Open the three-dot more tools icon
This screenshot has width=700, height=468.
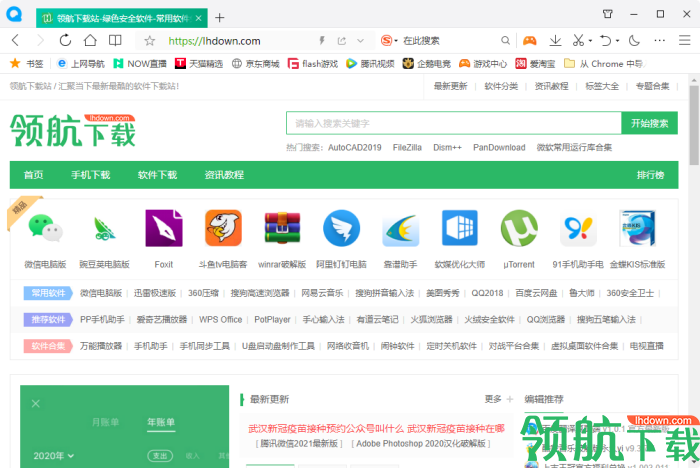coord(659,41)
